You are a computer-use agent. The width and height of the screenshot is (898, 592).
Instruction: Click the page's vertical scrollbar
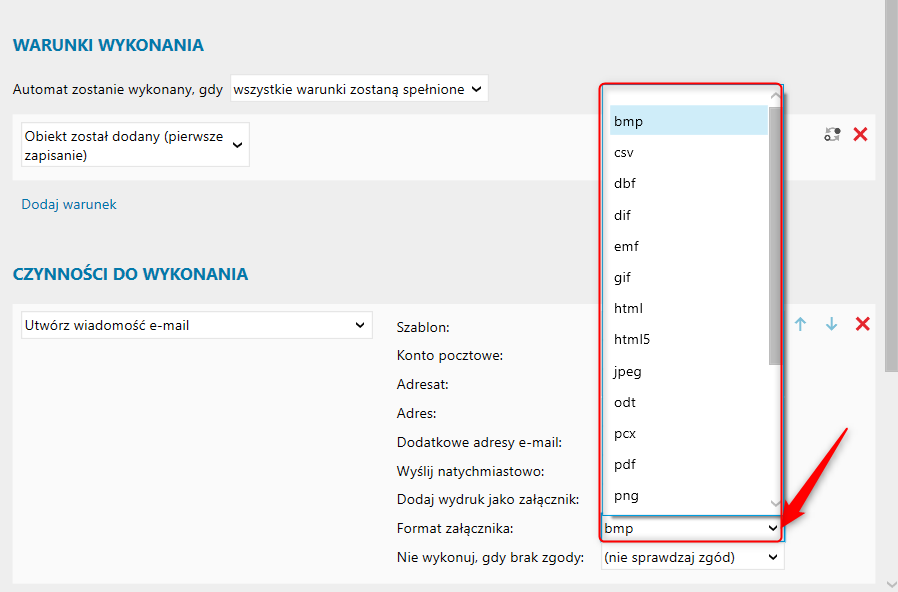[890, 200]
